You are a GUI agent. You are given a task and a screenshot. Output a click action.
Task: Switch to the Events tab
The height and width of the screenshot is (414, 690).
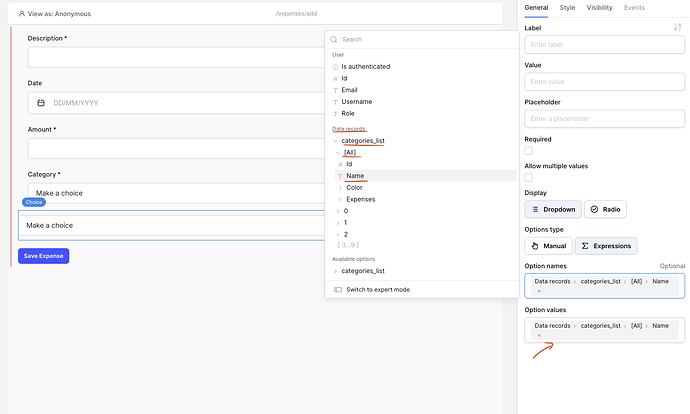(634, 7)
